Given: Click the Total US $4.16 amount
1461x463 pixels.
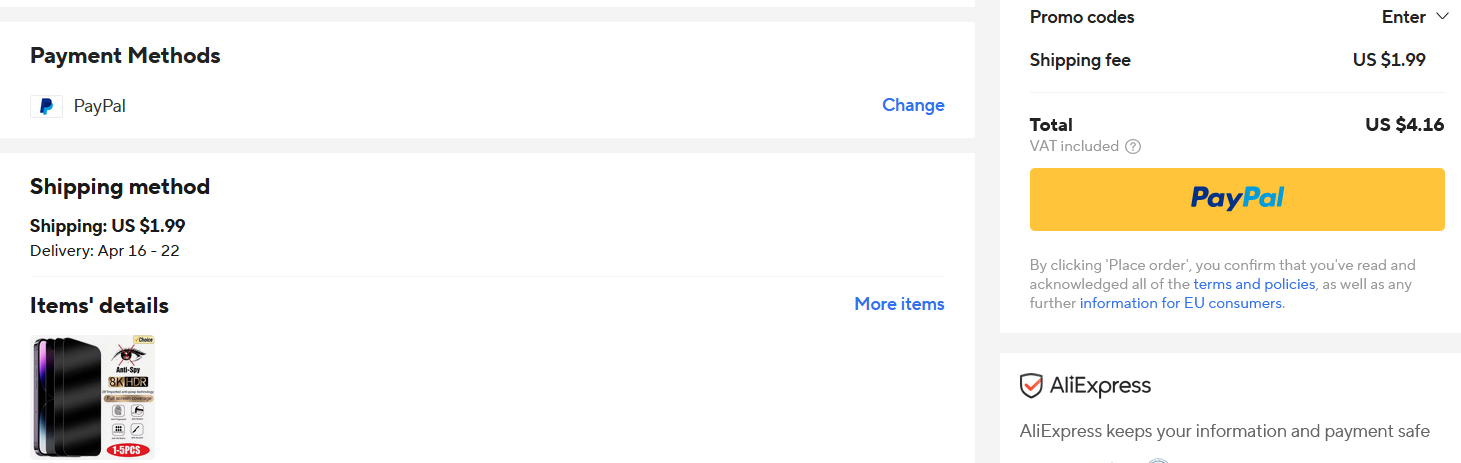Looking at the screenshot, I should click(1404, 125).
